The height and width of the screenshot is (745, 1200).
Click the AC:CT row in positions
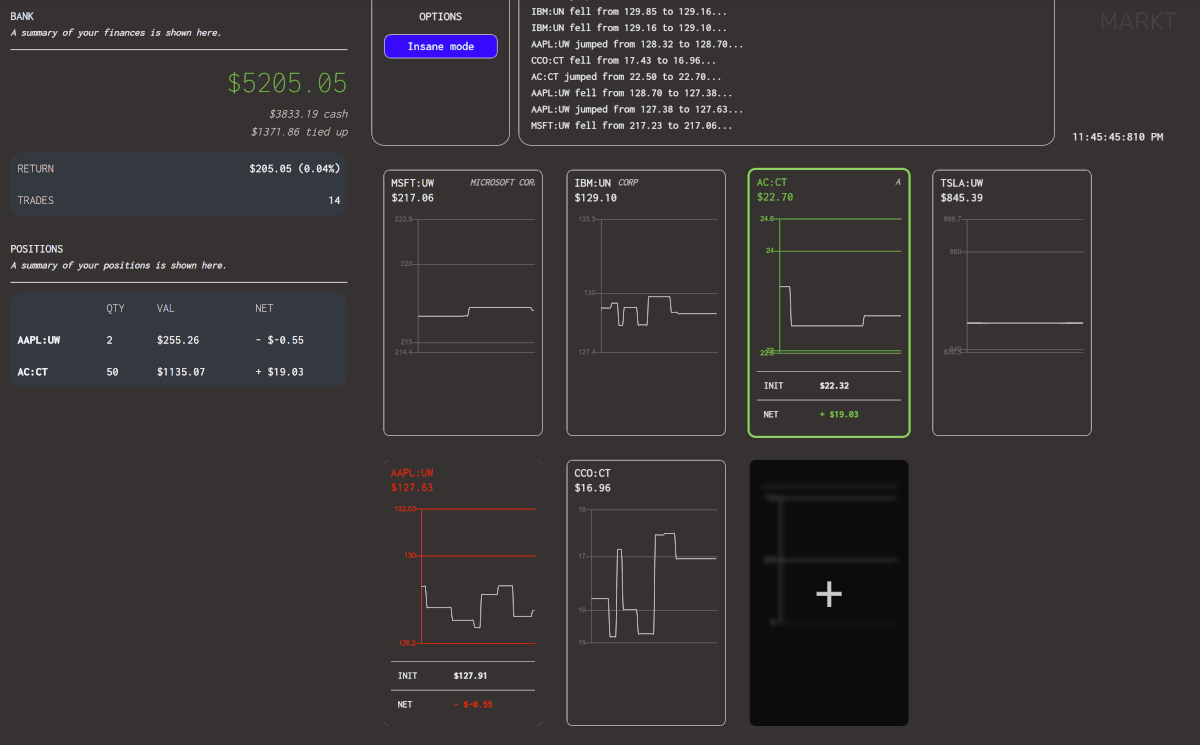tap(179, 371)
